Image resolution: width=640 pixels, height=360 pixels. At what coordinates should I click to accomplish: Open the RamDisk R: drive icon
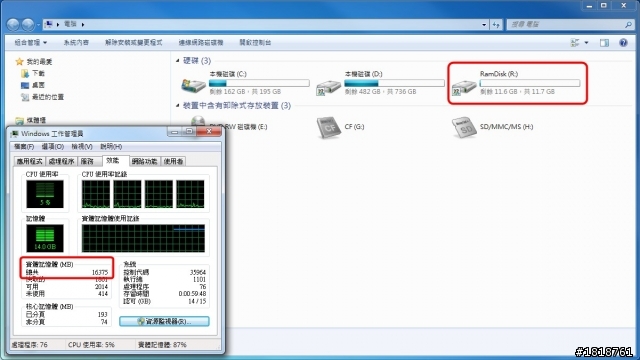coord(464,87)
